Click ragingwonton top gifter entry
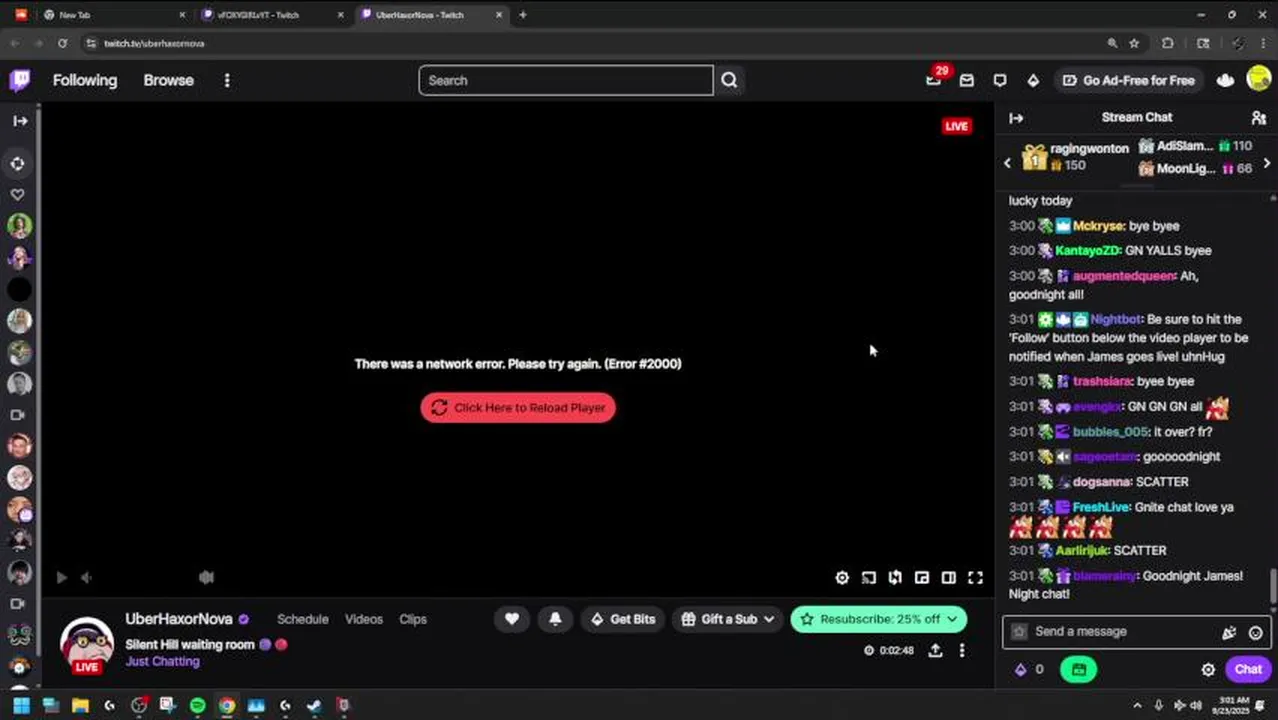Screen dimensions: 1278x720 pyautogui.click(x=1076, y=157)
